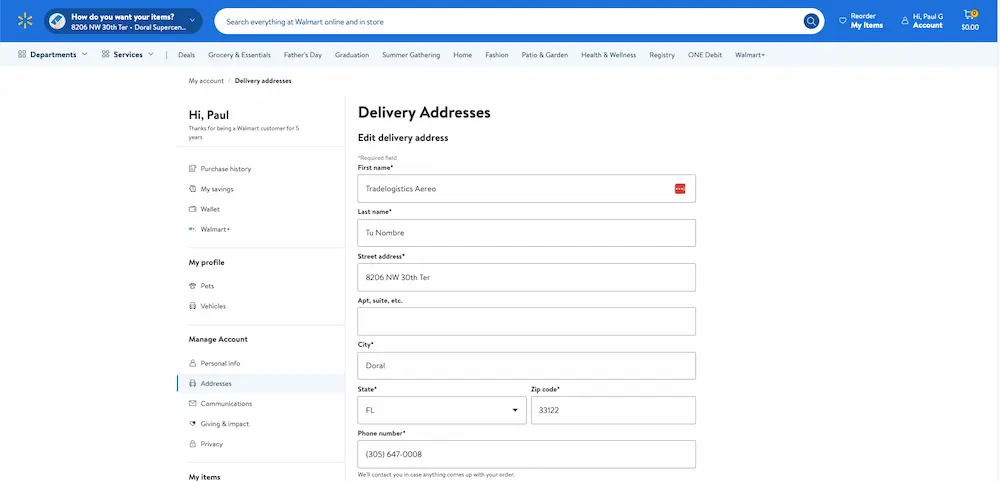The image size is (1000, 481).
Task: Open the shopping cart icon
Action: point(969,15)
